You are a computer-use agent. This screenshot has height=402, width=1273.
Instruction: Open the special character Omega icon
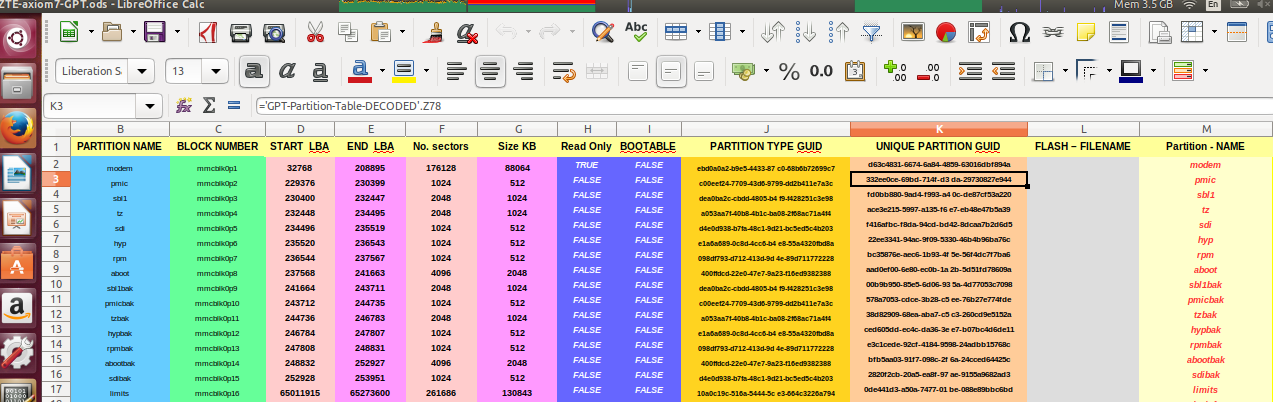click(1020, 33)
